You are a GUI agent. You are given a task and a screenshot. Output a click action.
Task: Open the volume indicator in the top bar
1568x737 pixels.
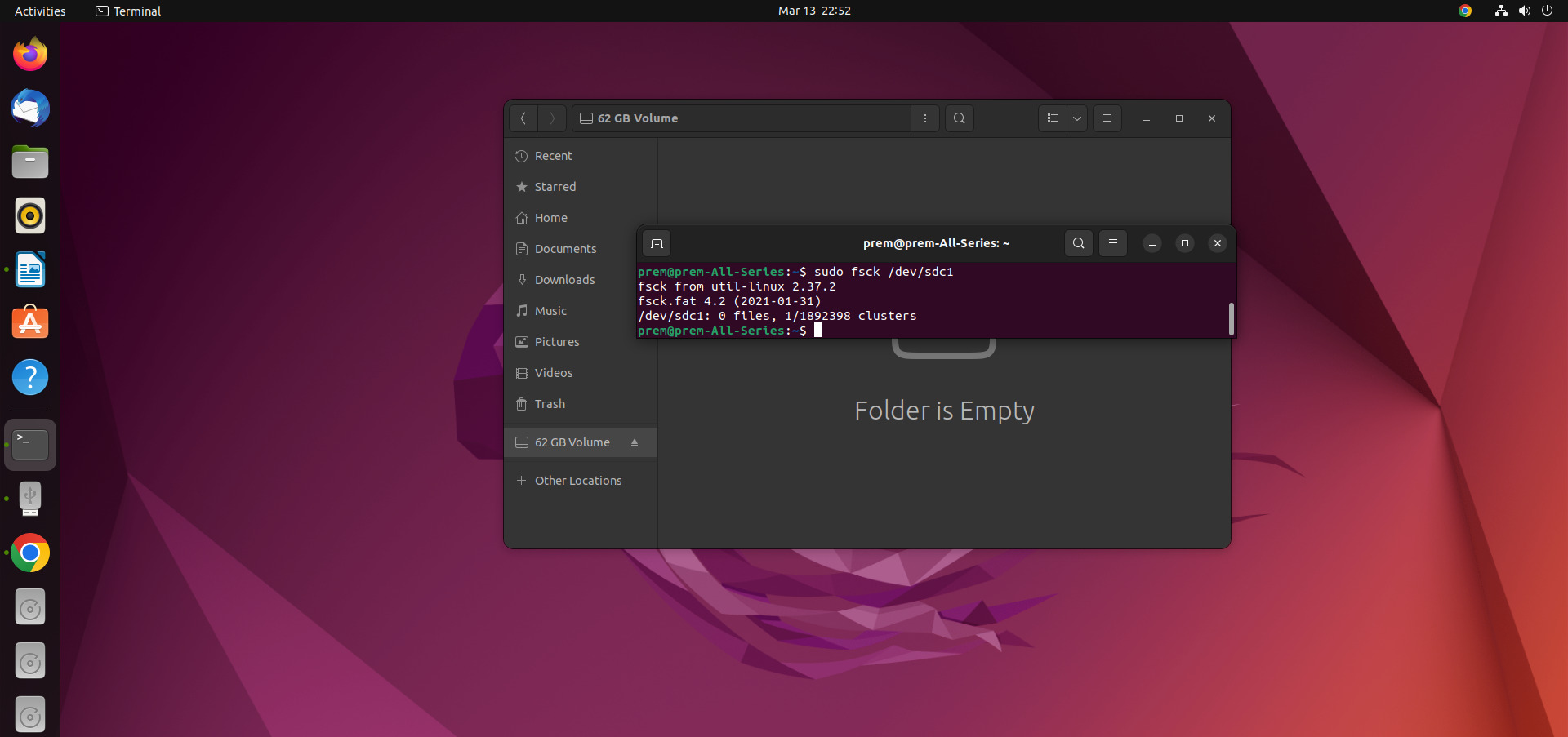[1524, 11]
